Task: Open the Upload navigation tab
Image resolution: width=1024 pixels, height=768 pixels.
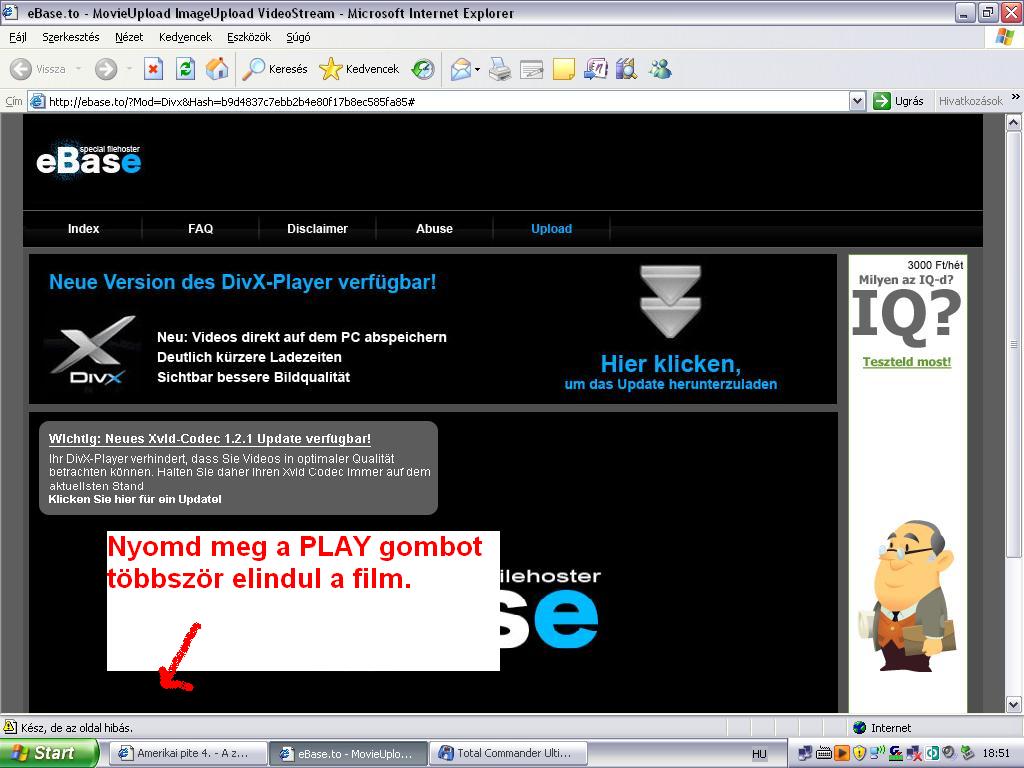Action: [x=551, y=229]
